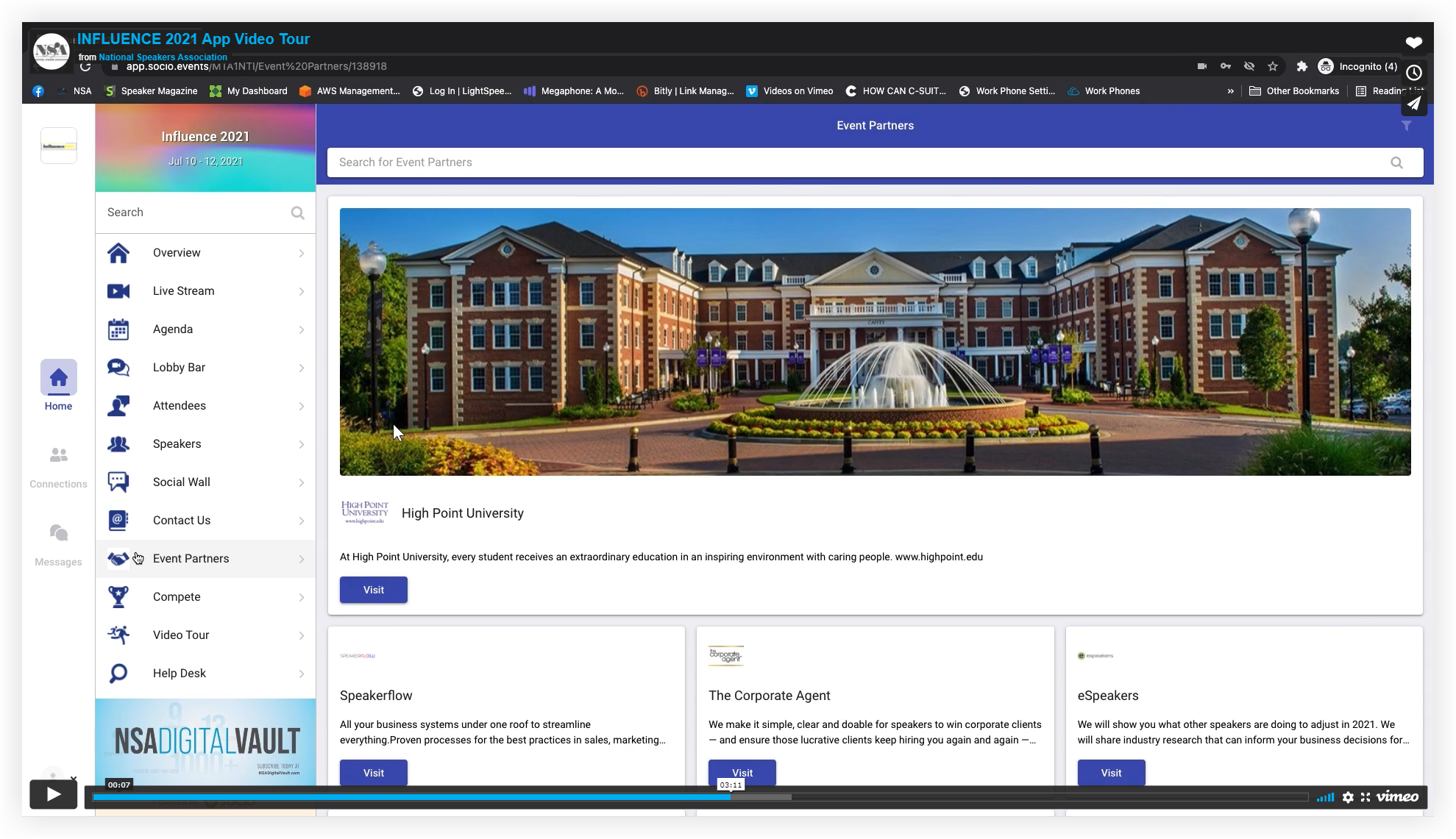This screenshot has width=1456, height=839.
Task: Expand the Compete chevron arrow
Action: [302, 597]
